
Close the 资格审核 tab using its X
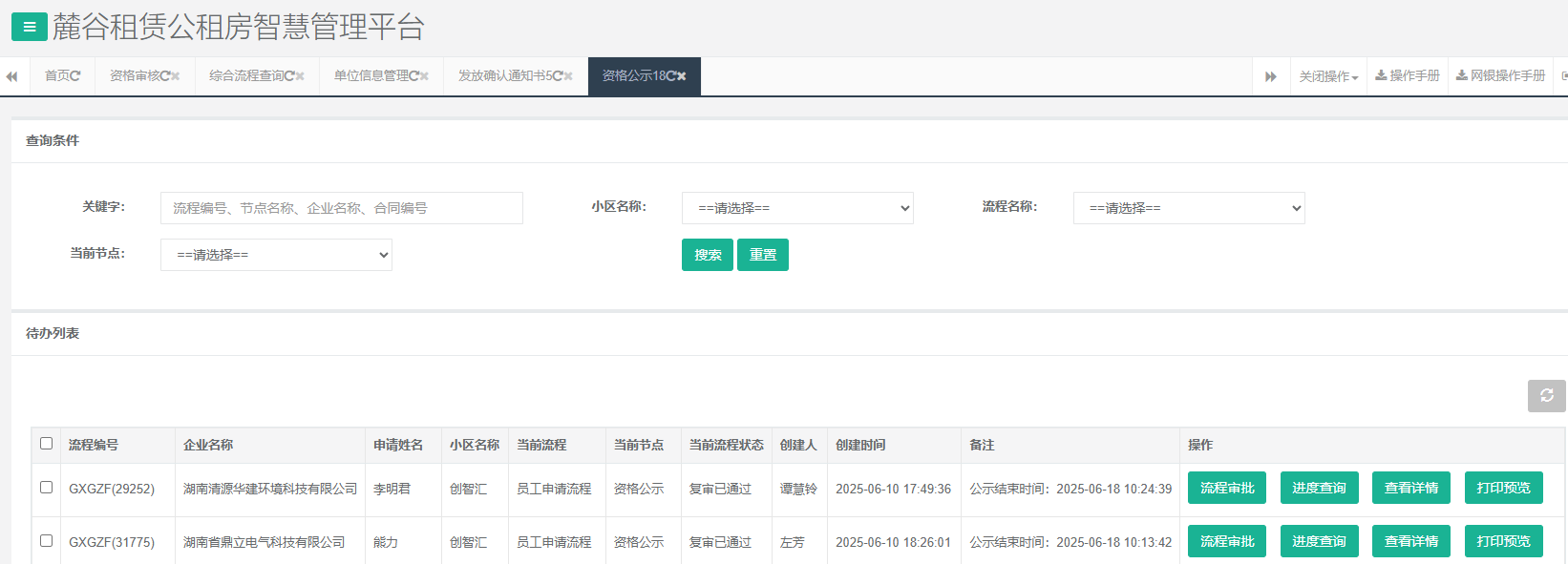[x=176, y=76]
